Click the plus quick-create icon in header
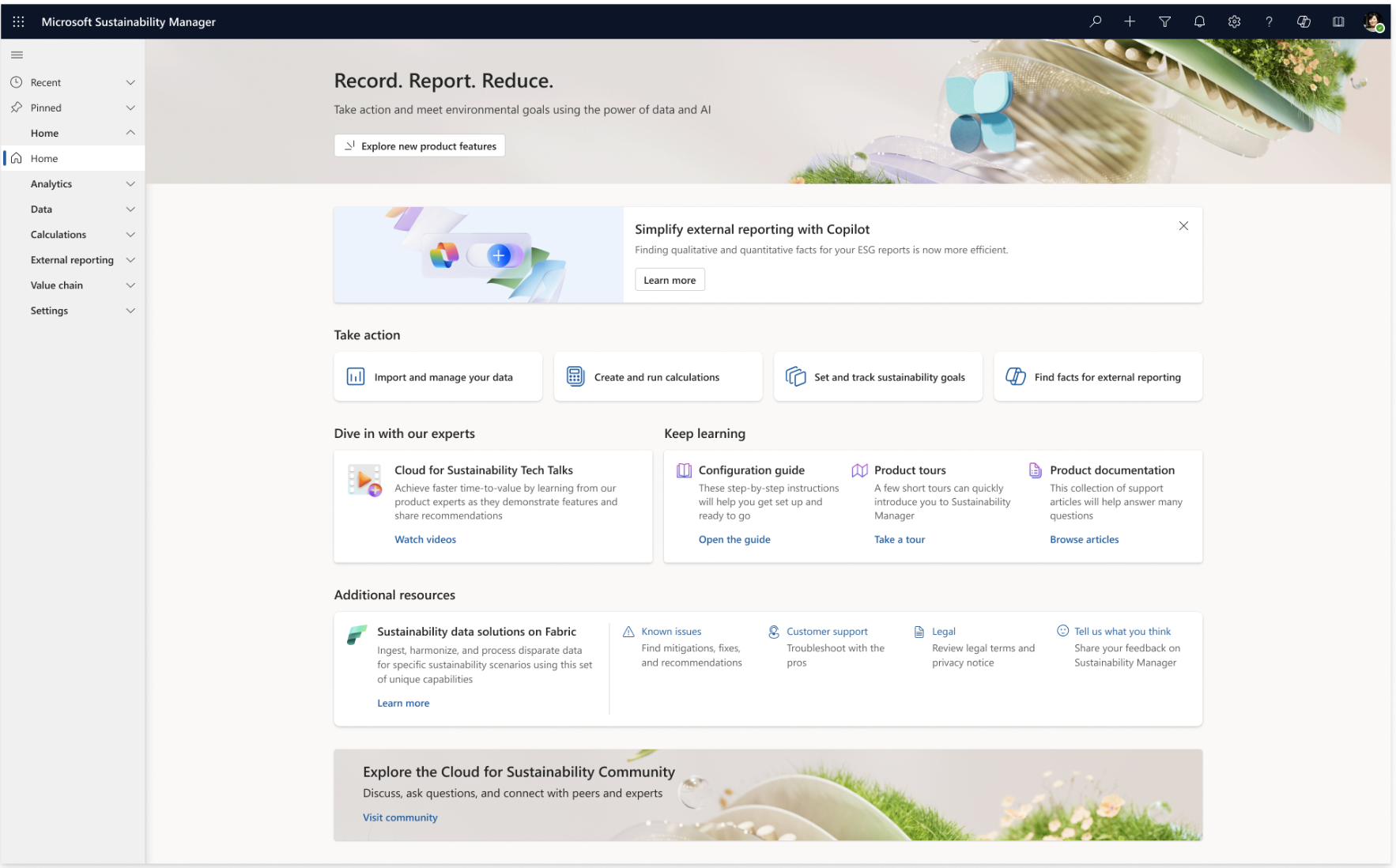Screen dimensions: 1396x868 pos(1130,21)
